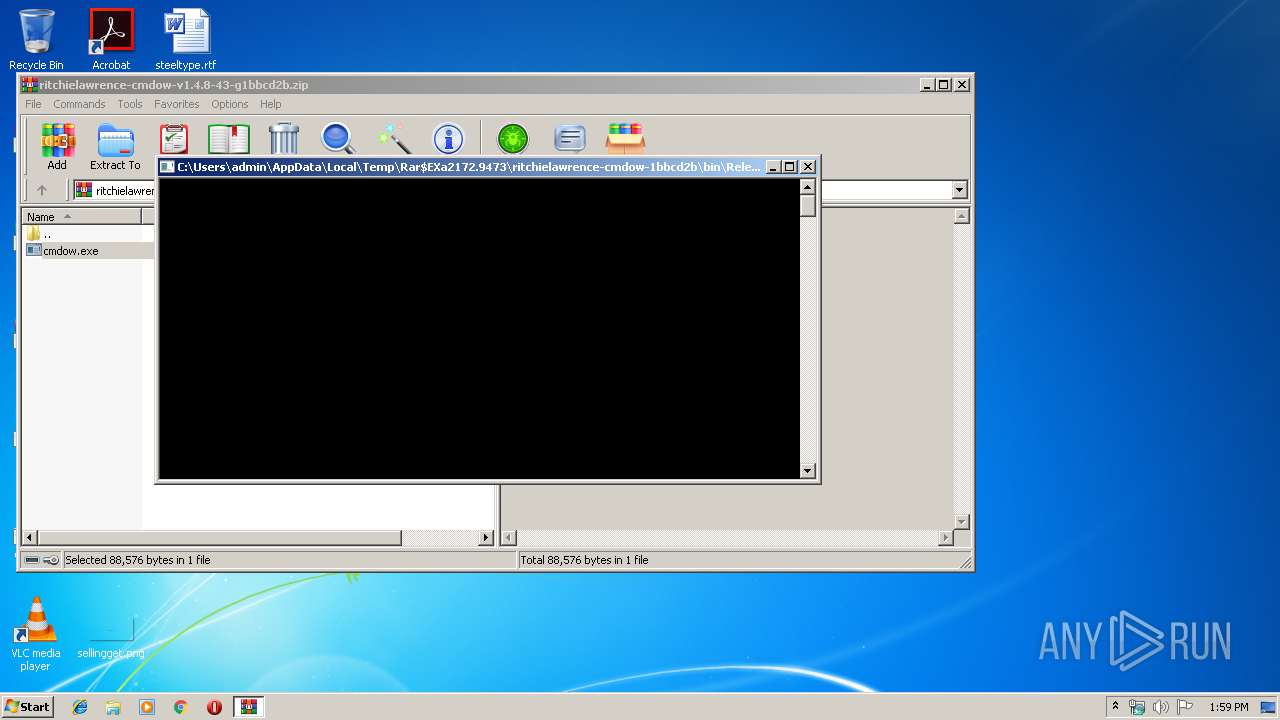This screenshot has height=720, width=1280.
Task: Close the cmdow console window
Action: pos(808,167)
